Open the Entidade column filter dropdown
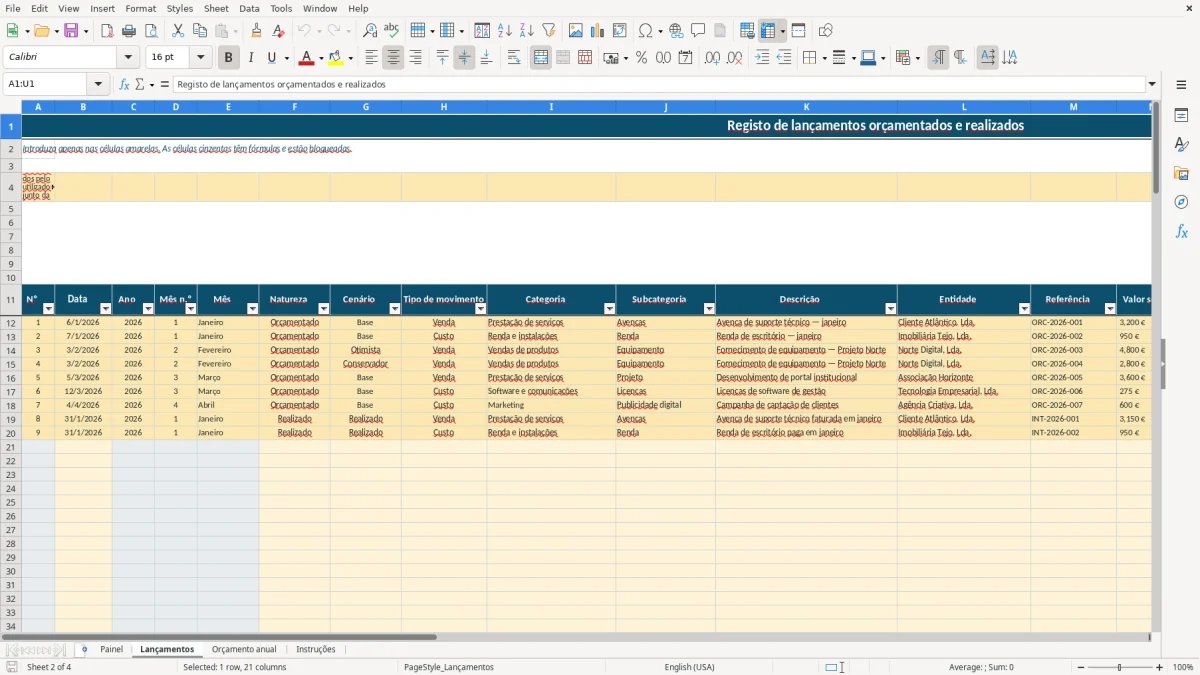This screenshot has width=1200, height=675. [1024, 309]
